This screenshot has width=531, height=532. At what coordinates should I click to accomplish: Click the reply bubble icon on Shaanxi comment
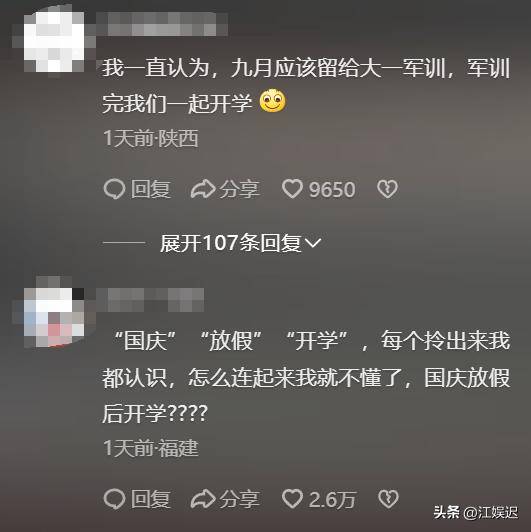tap(114, 189)
